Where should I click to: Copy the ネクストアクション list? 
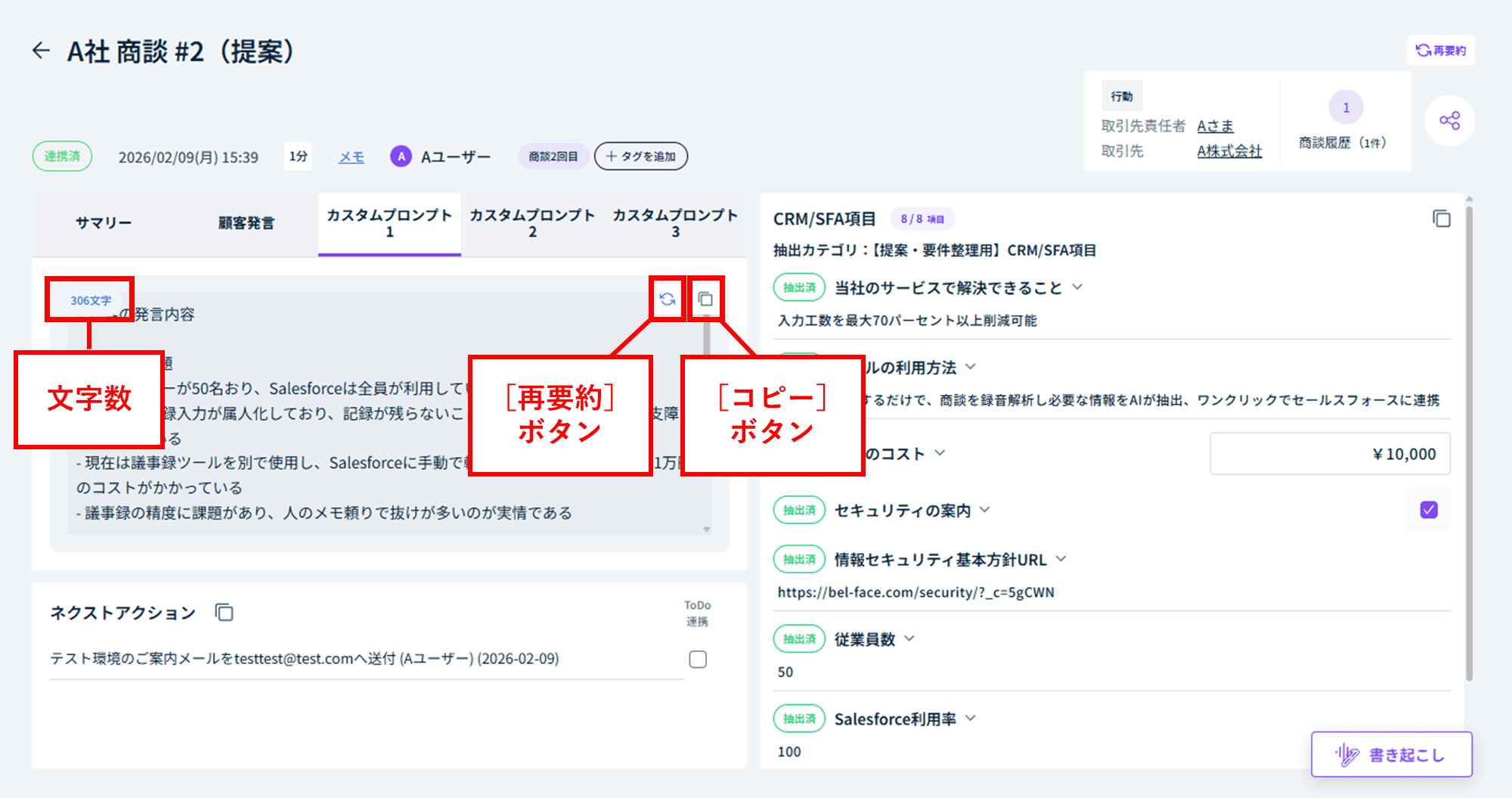click(225, 612)
